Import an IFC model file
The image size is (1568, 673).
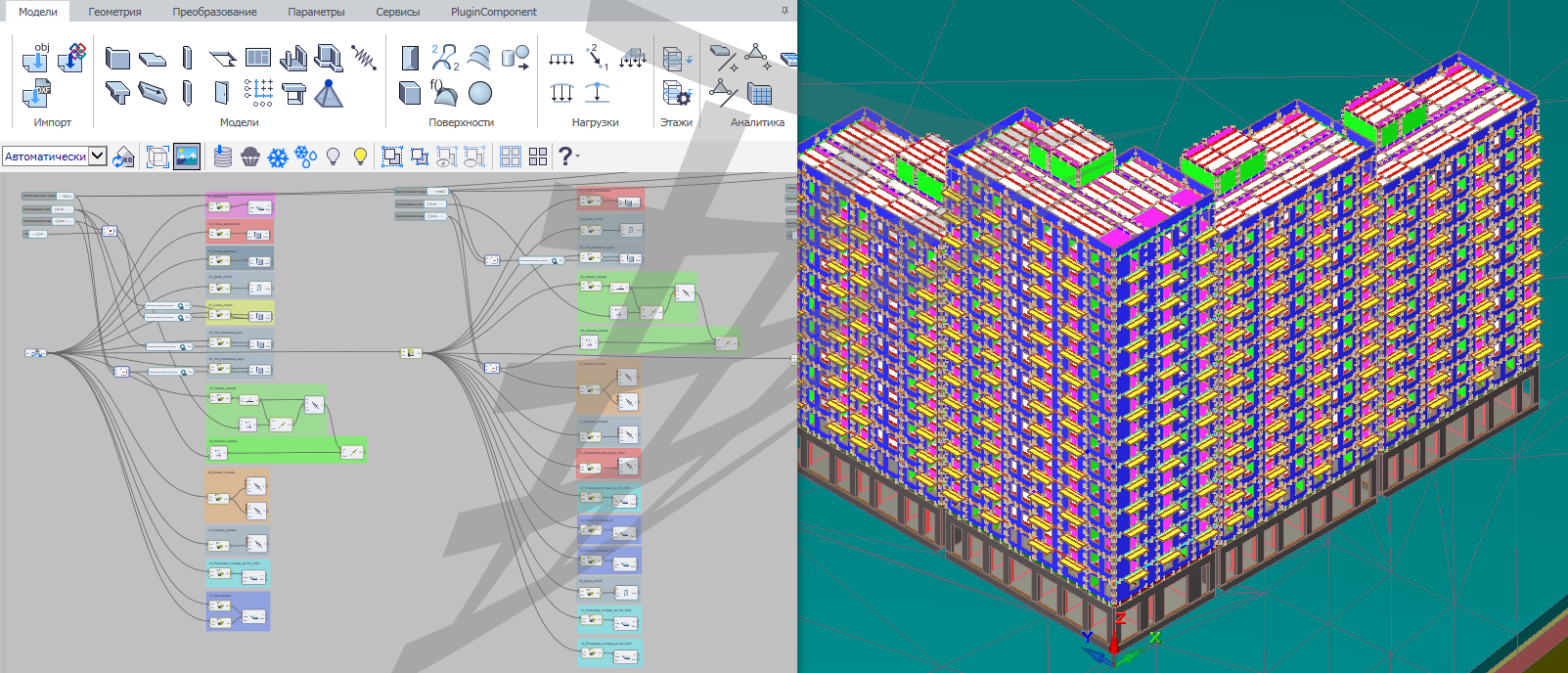pyautogui.click(x=72, y=57)
